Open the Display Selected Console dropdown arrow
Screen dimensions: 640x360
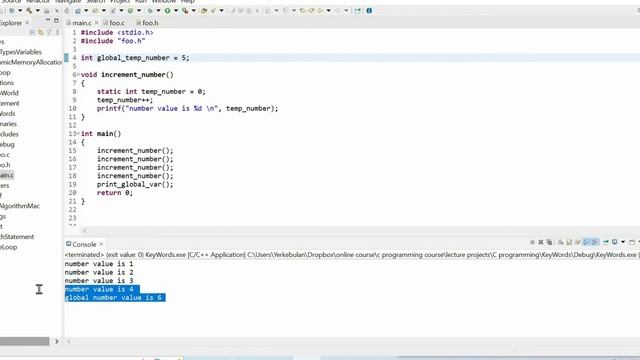click(x=623, y=242)
